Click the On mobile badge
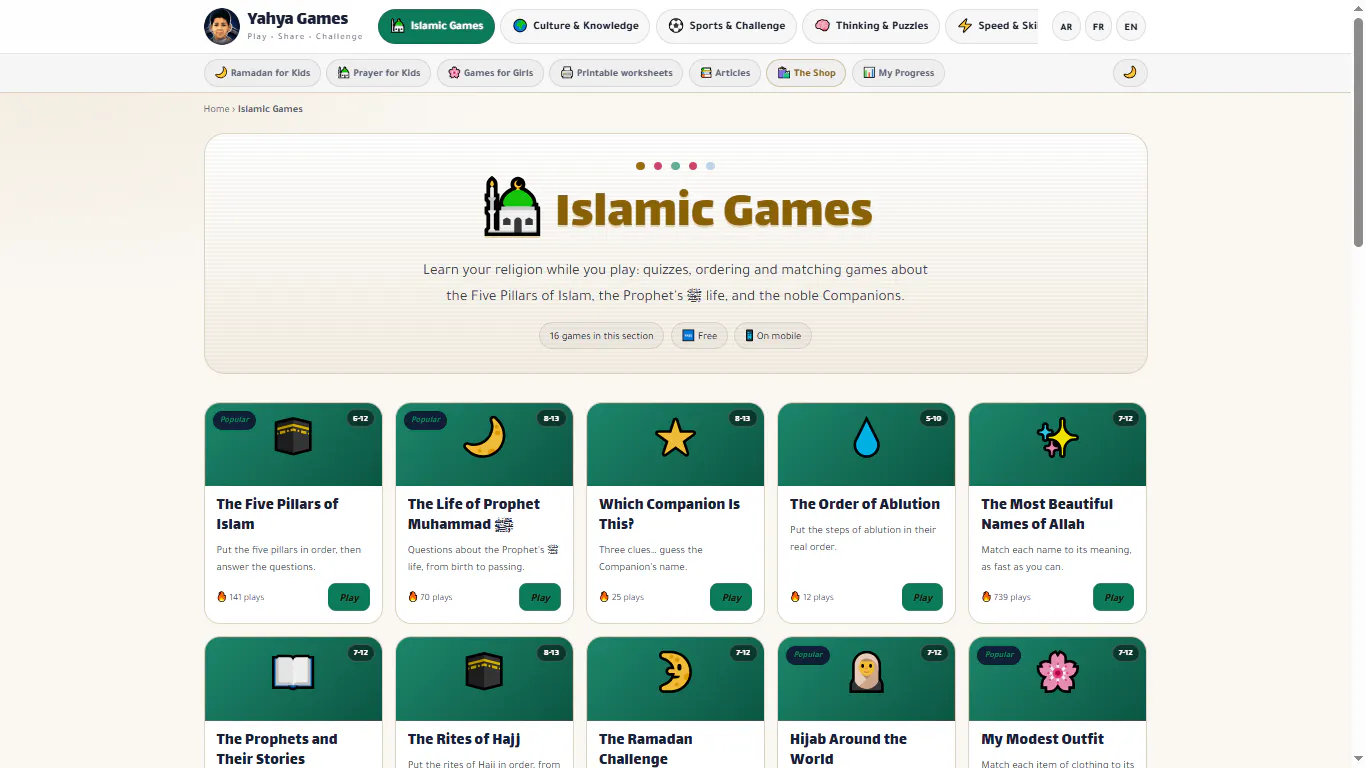Screen dimensions: 1366x768 click(x=773, y=336)
